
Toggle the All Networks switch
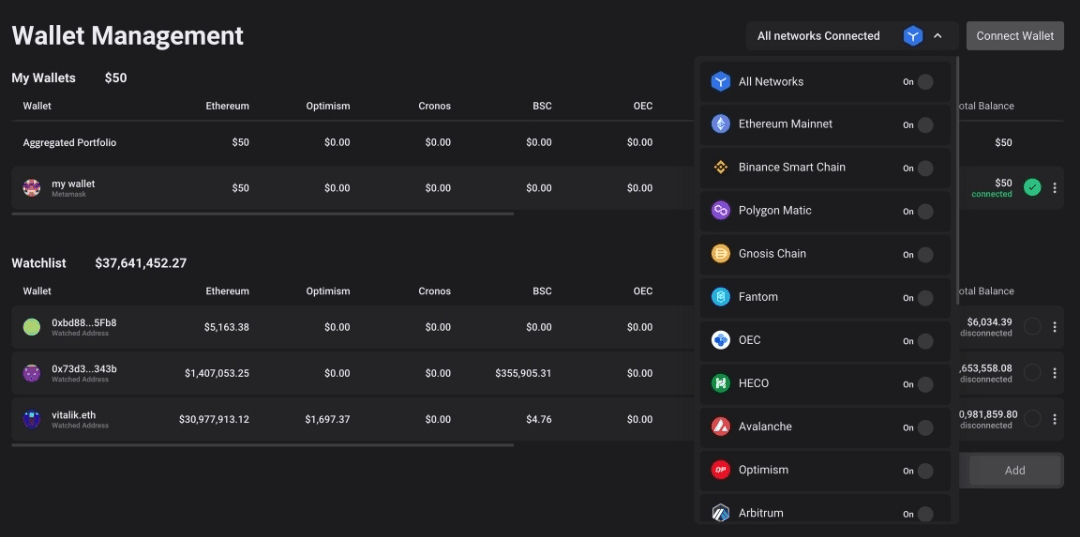pyautogui.click(x=925, y=82)
